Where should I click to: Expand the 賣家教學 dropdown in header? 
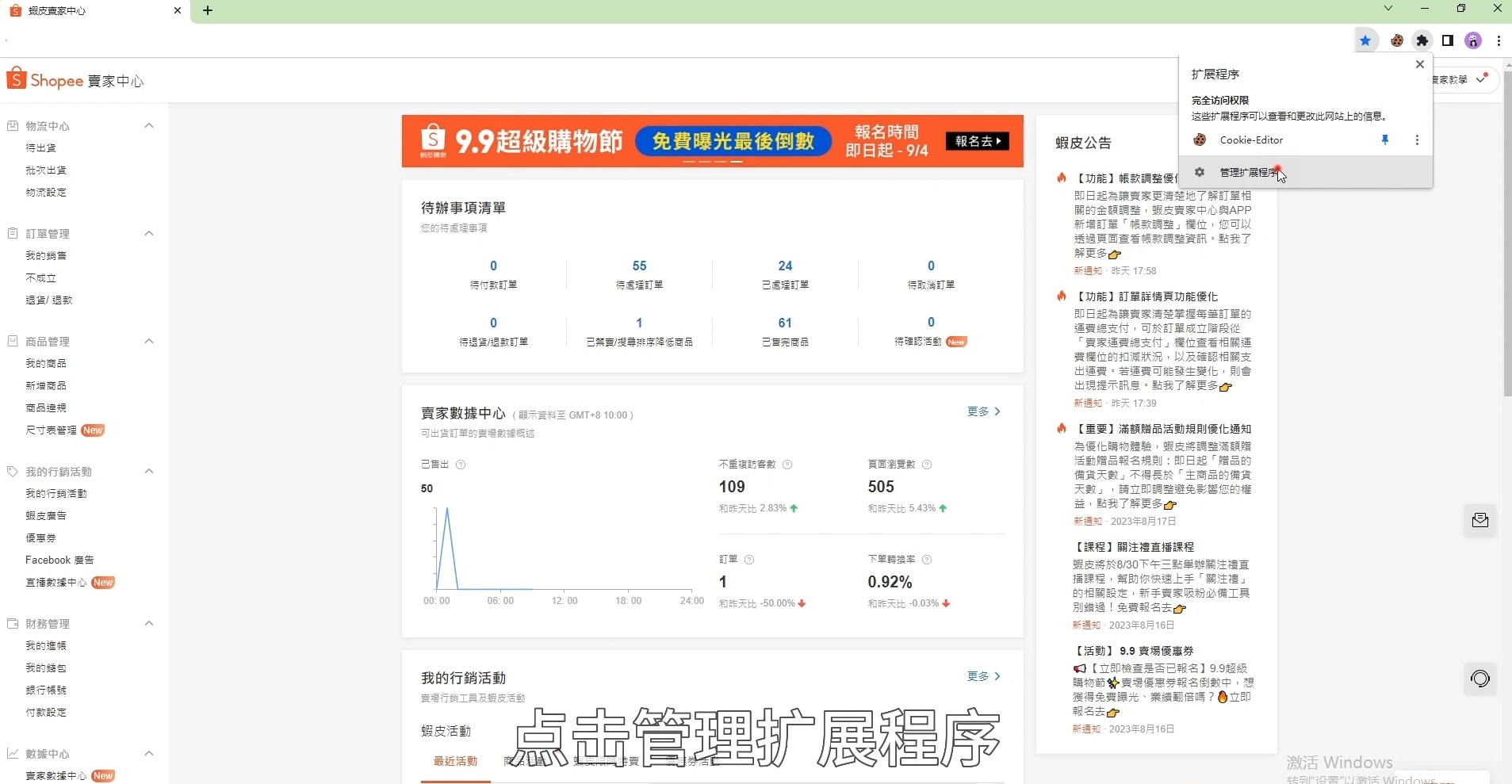click(x=1482, y=78)
